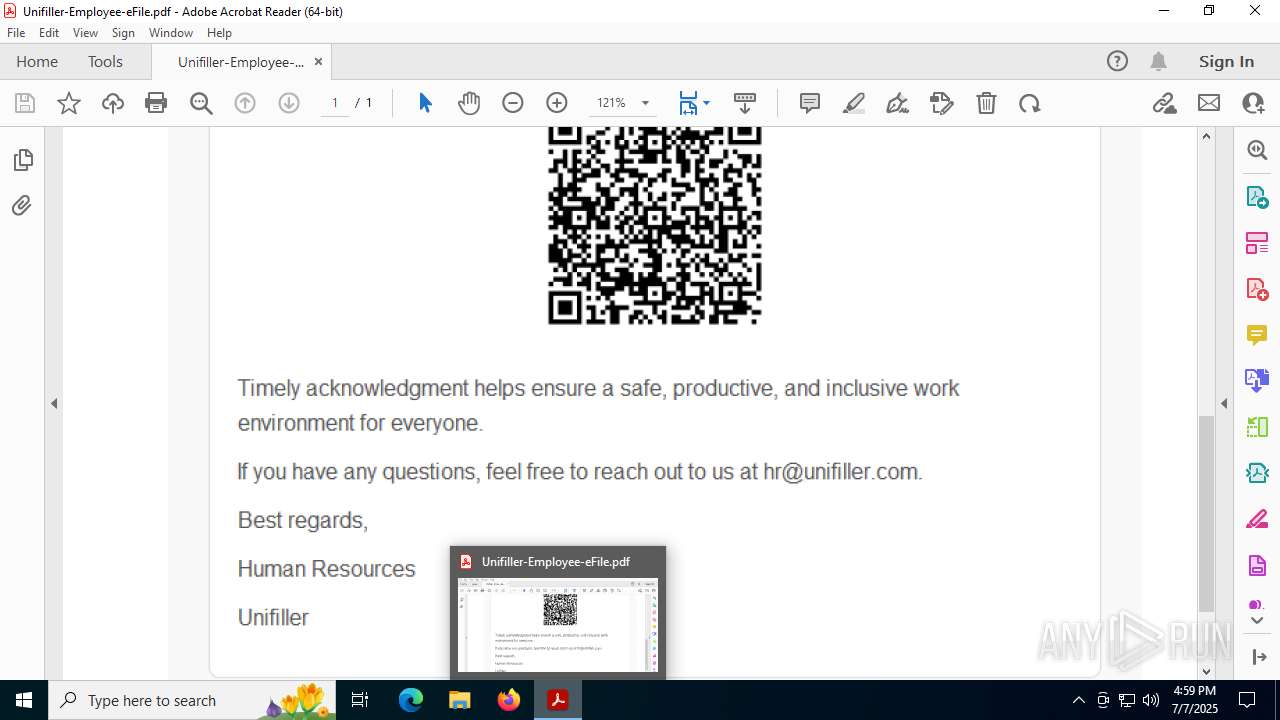The image size is (1280, 720).
Task: Close the Unifiller-Employee document tab
Action: [318, 61]
